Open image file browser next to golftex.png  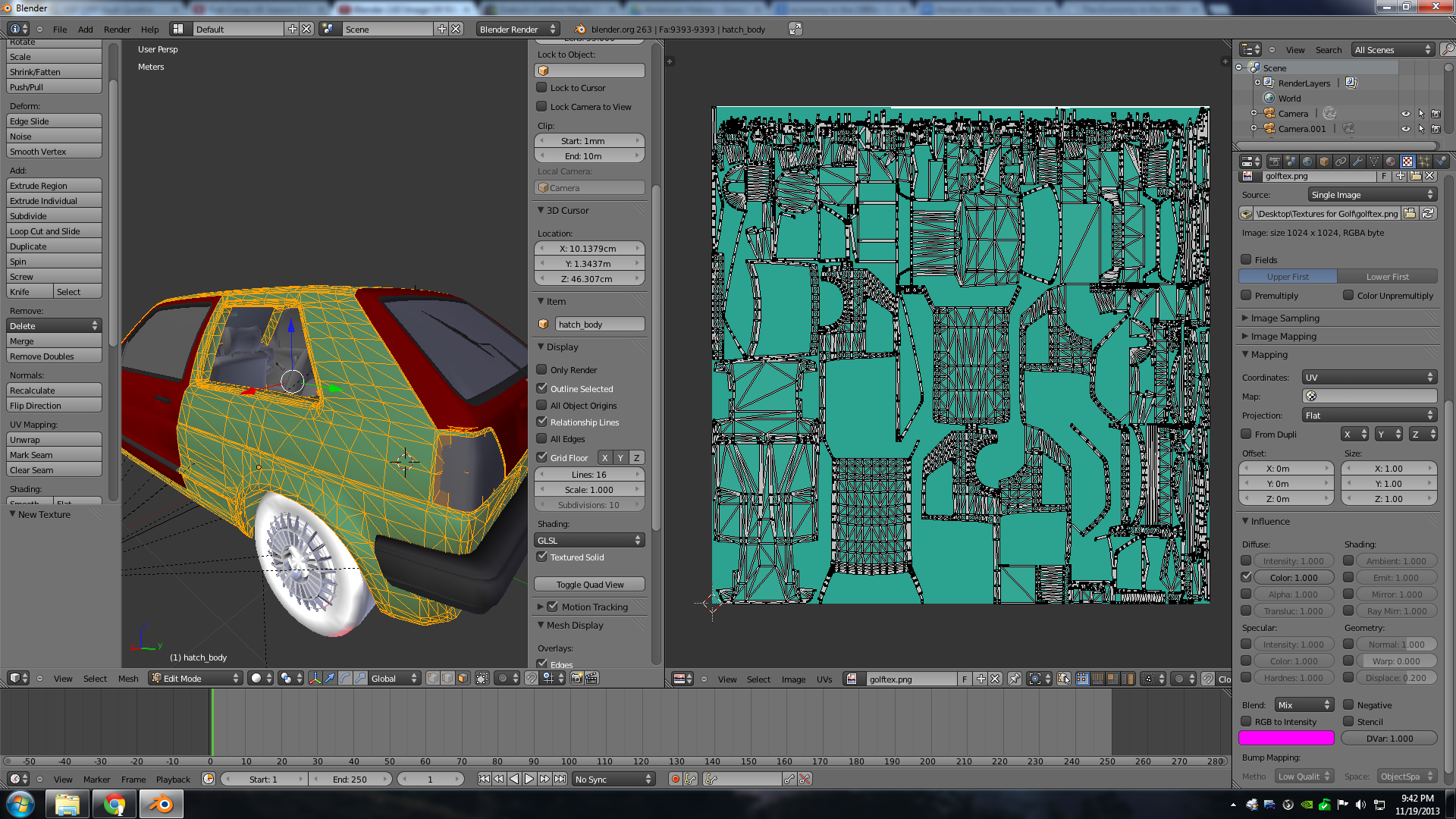pos(1410,214)
